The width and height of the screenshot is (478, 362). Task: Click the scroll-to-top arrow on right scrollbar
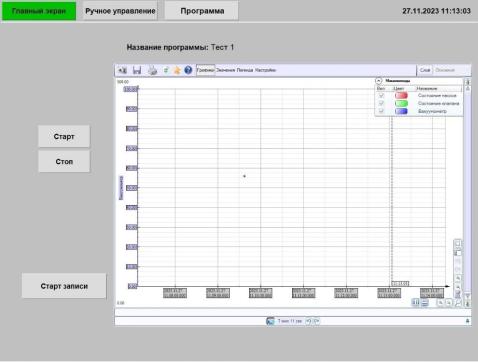pos(468,82)
